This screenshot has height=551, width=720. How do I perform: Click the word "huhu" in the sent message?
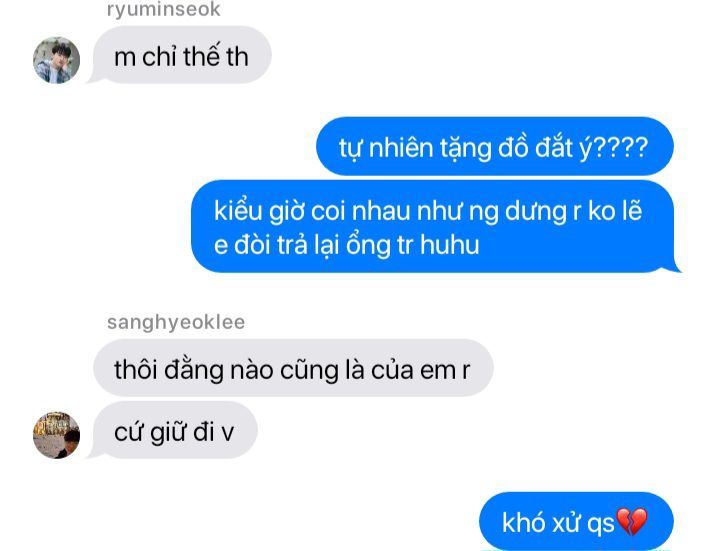[450, 244]
